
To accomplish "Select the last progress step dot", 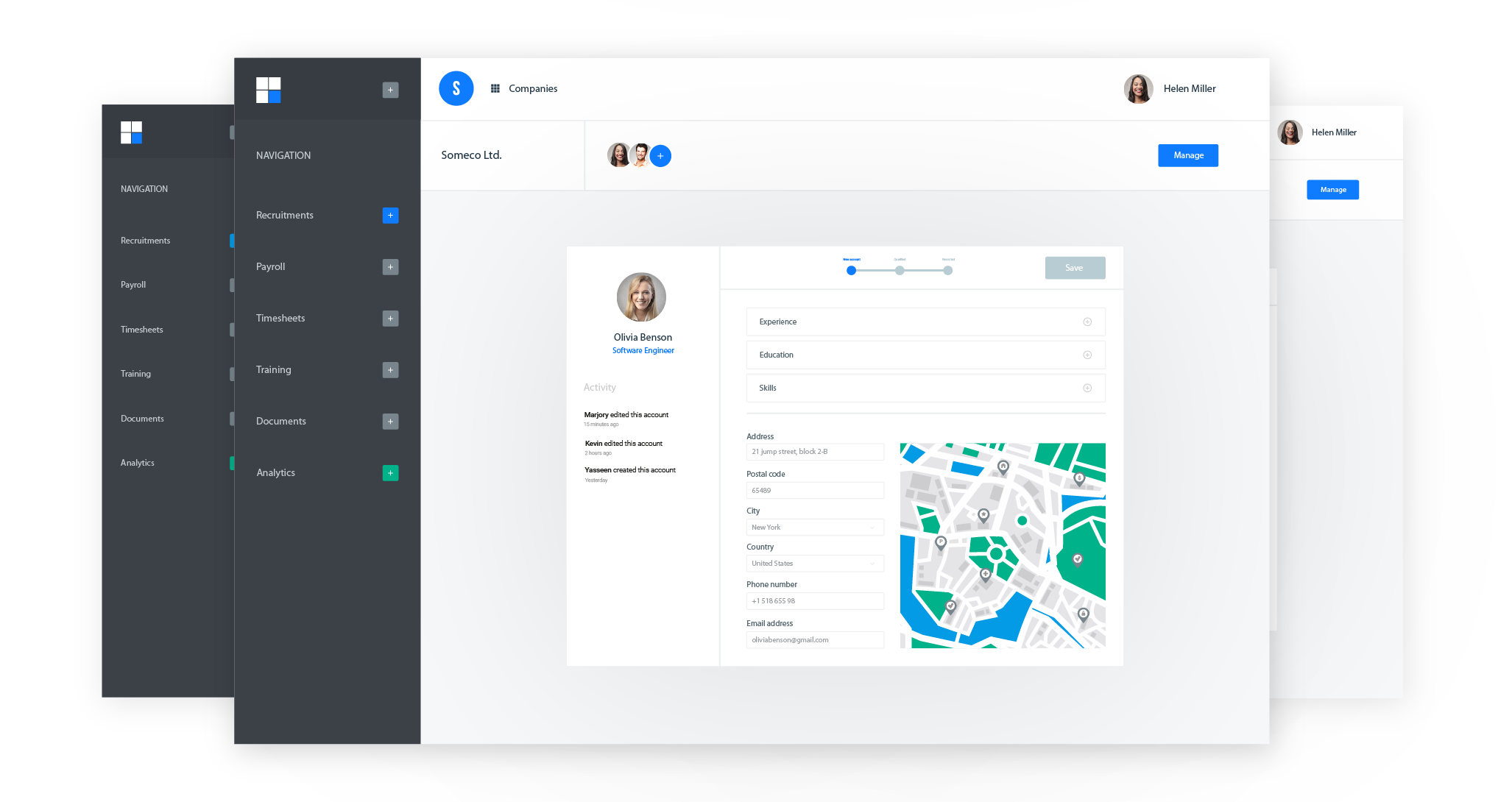I will click(x=948, y=271).
